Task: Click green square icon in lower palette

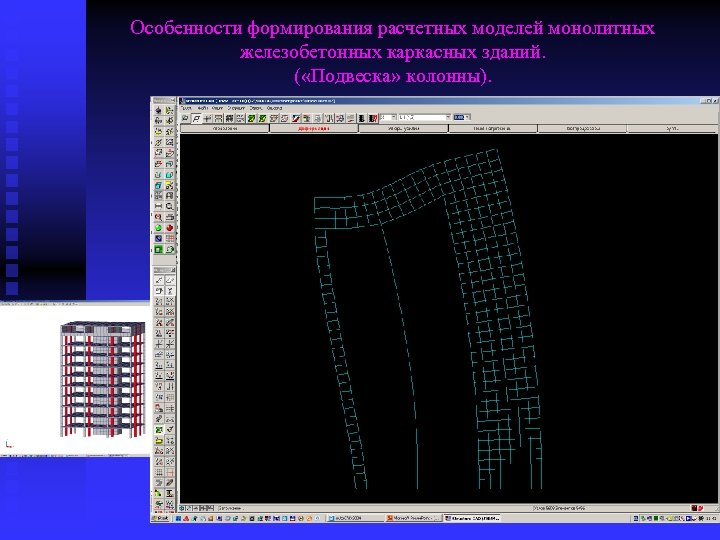Action: pos(158,430)
